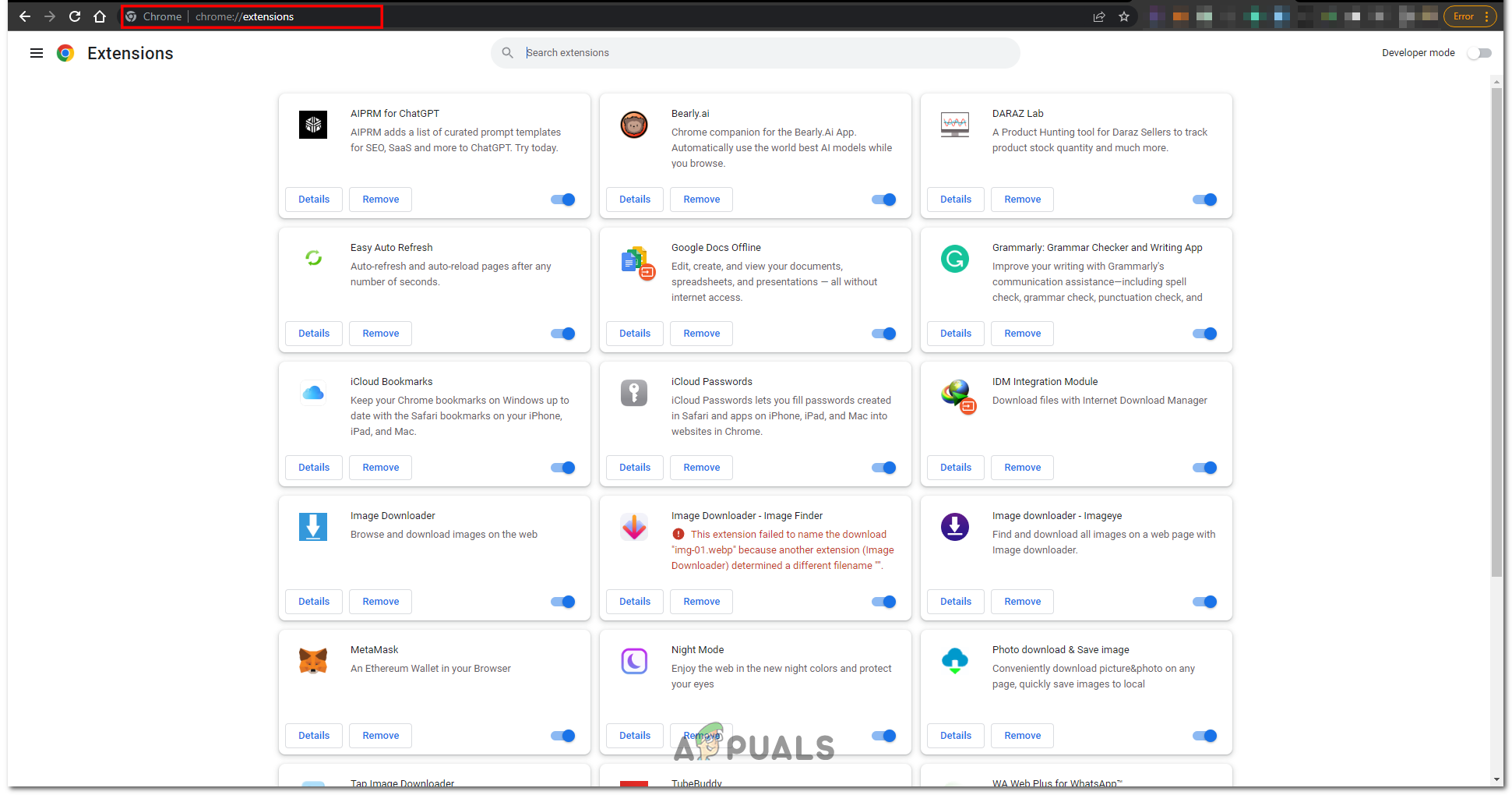The width and height of the screenshot is (1512, 795).
Task: Remove the Photo download & Save image extension
Action: click(x=1021, y=735)
